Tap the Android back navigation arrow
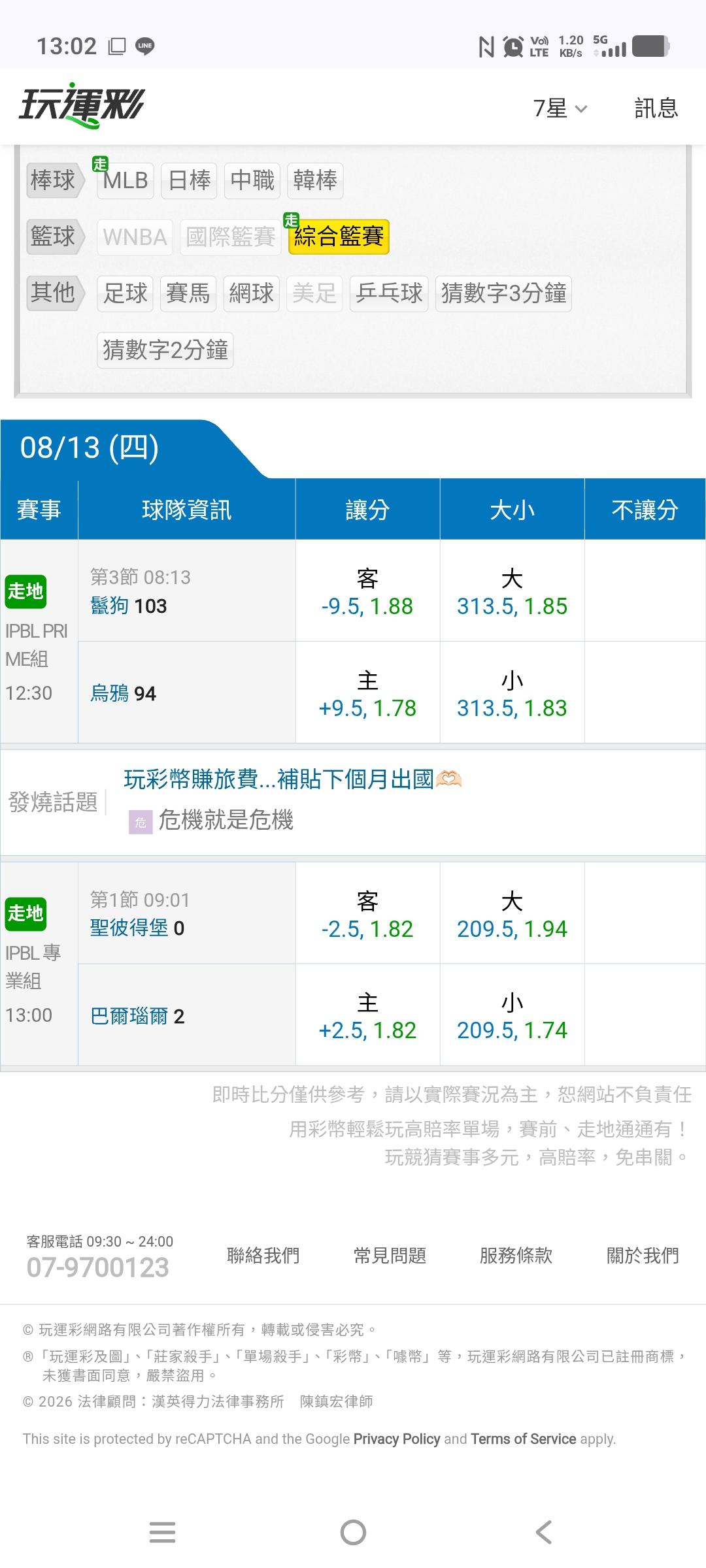 coord(543,1532)
